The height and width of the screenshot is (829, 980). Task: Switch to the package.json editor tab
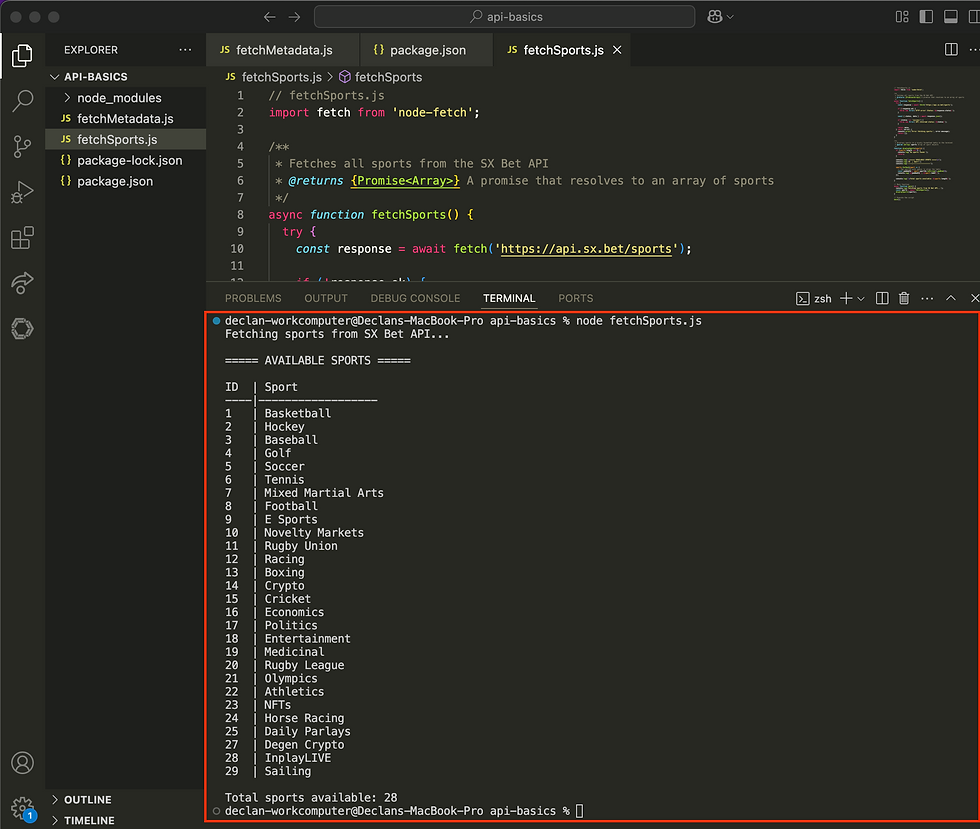point(426,50)
